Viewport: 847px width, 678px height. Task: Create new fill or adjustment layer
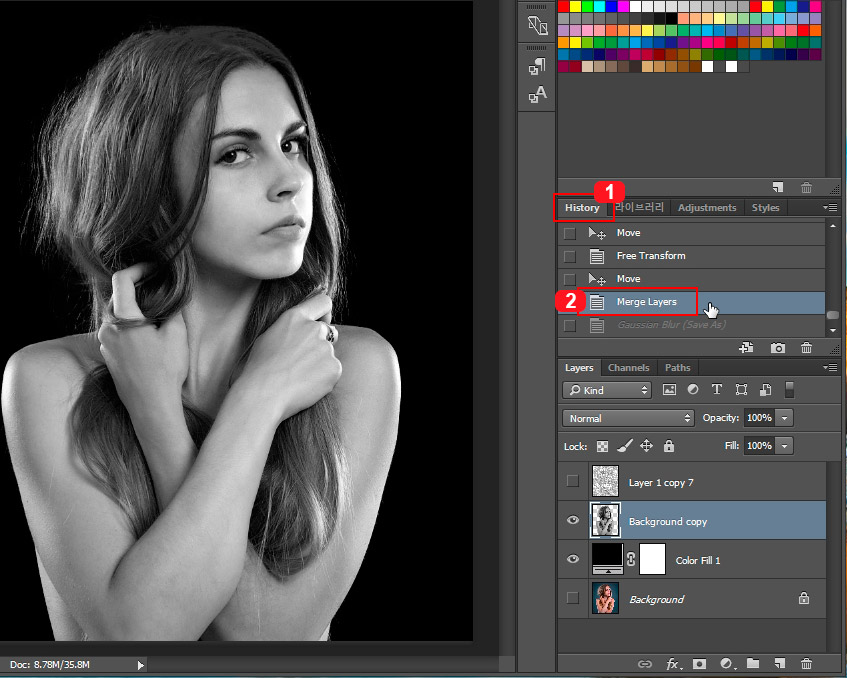point(727,663)
